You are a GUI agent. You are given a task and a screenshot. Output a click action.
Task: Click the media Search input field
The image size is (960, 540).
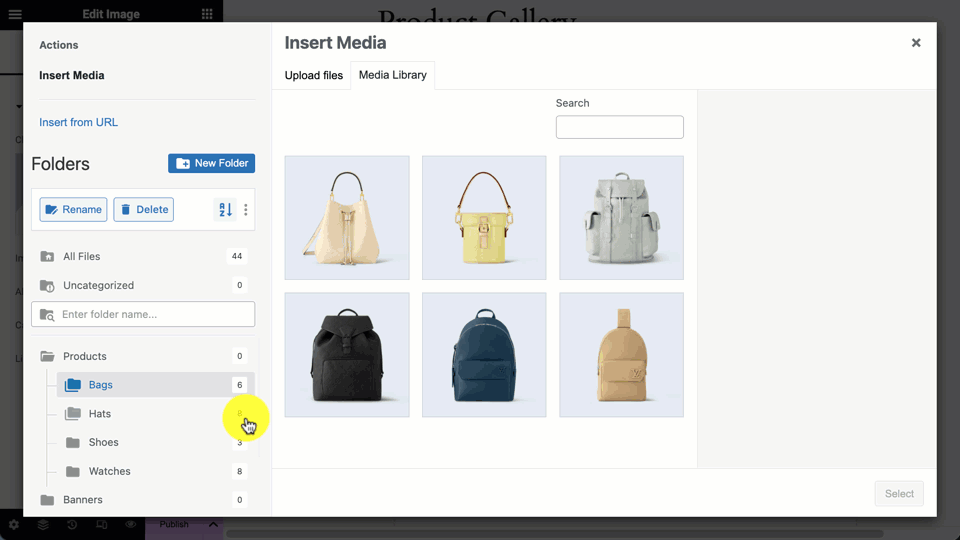[619, 127]
